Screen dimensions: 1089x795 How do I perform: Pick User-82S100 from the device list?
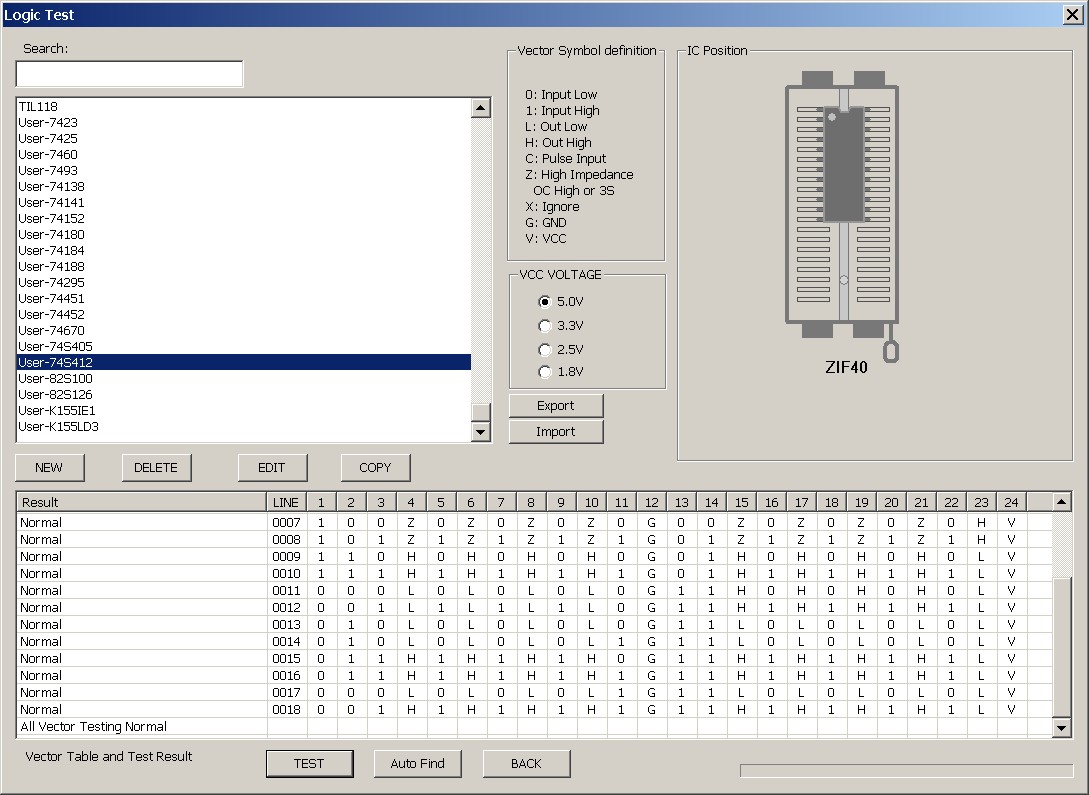(56, 379)
